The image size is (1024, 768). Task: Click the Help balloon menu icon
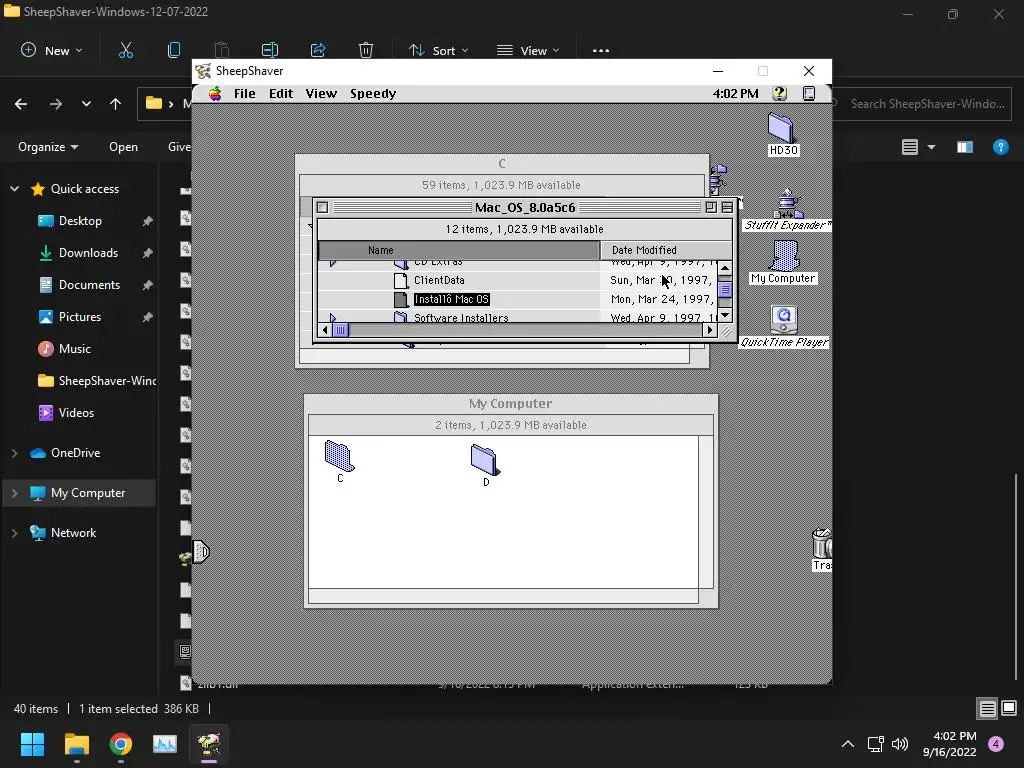779,93
